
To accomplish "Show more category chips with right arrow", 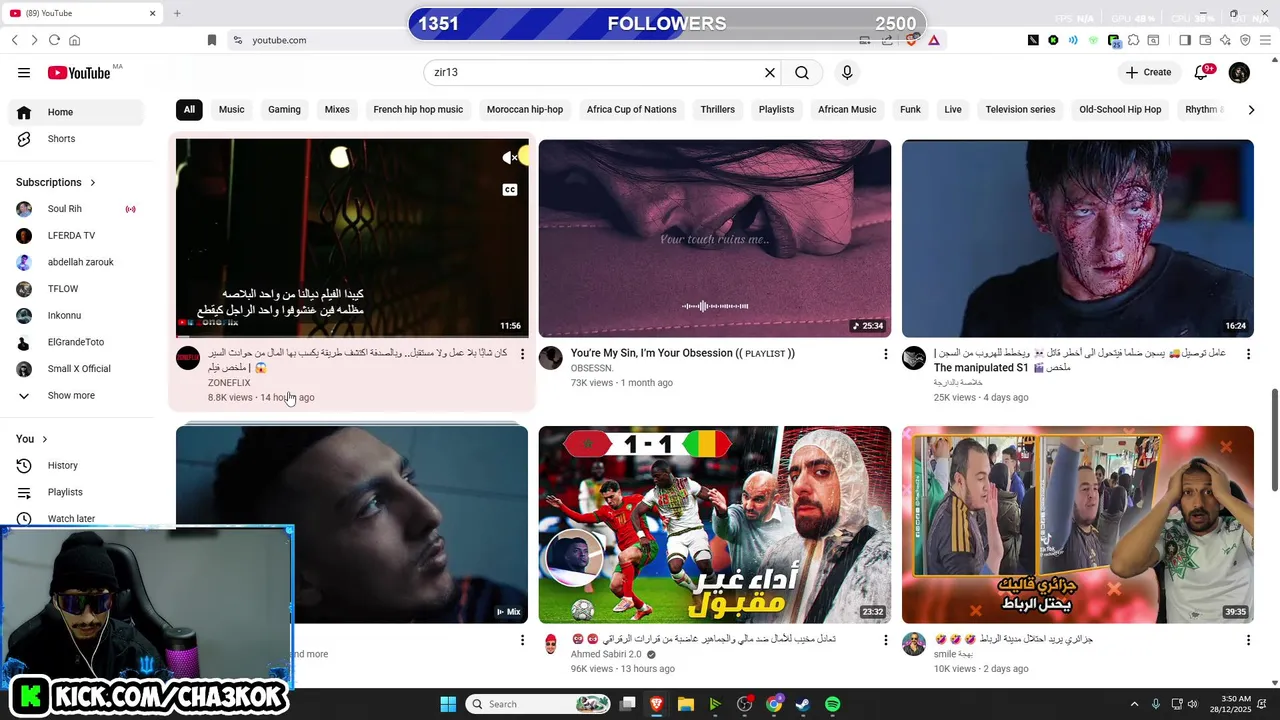I will (1251, 110).
